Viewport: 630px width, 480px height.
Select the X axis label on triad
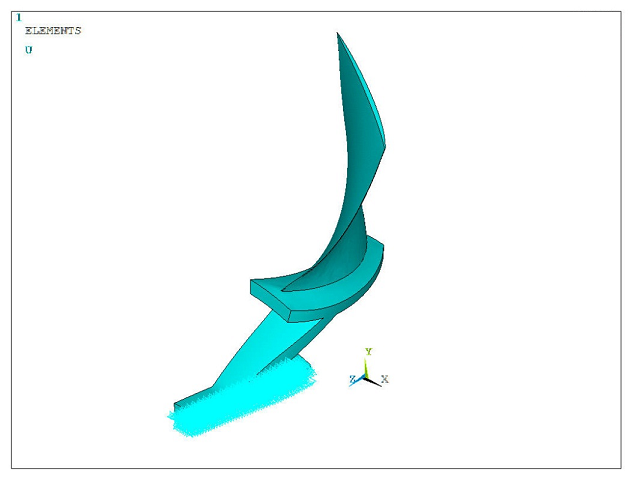[385, 379]
